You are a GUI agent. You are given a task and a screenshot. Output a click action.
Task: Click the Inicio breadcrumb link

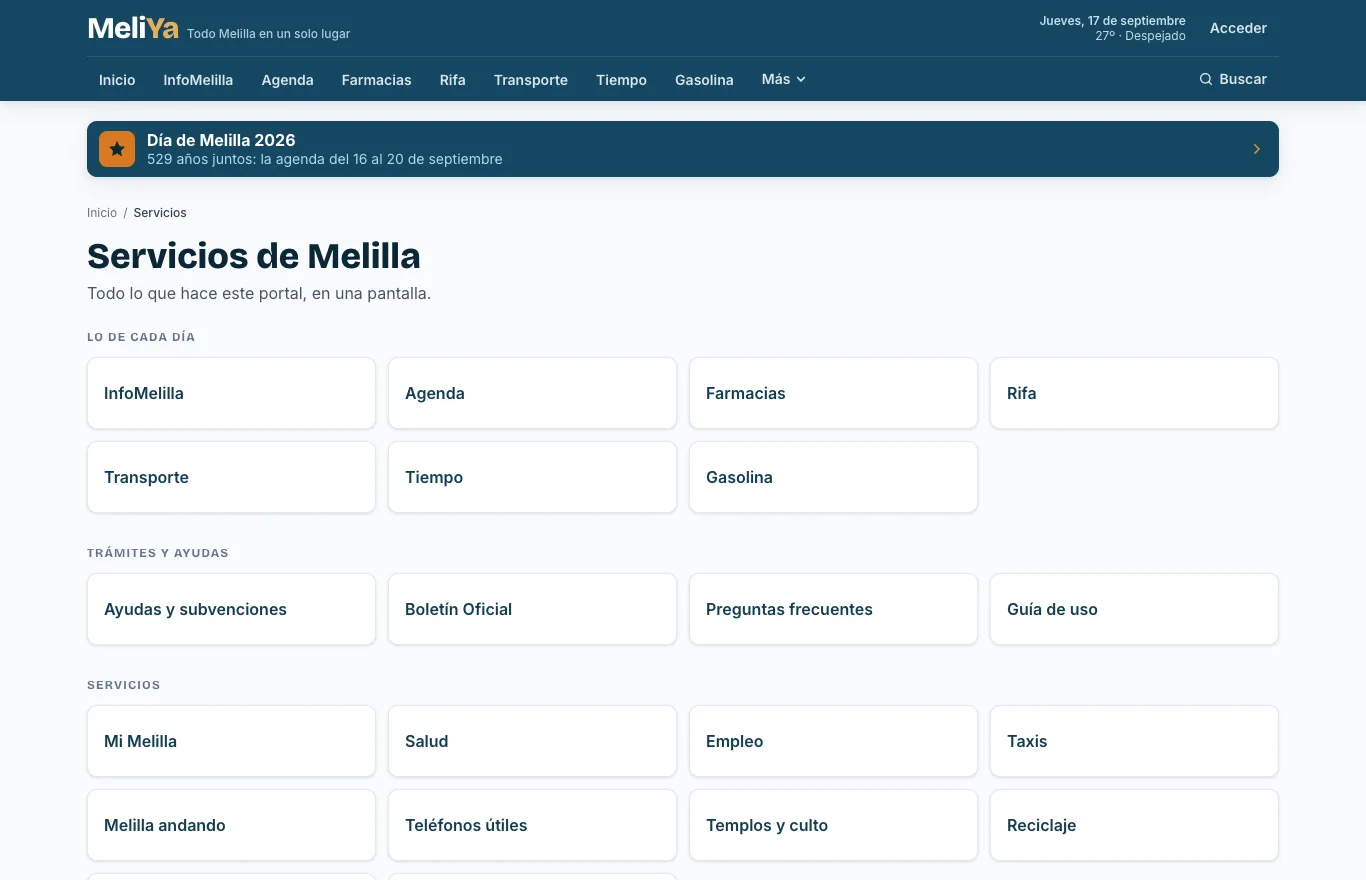point(102,213)
